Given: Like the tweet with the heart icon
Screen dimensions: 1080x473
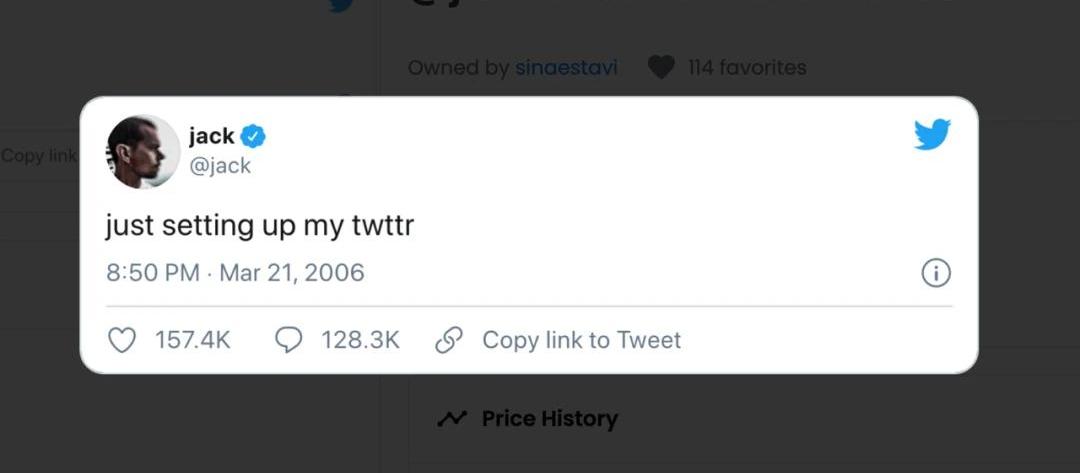Looking at the screenshot, I should 122,341.
